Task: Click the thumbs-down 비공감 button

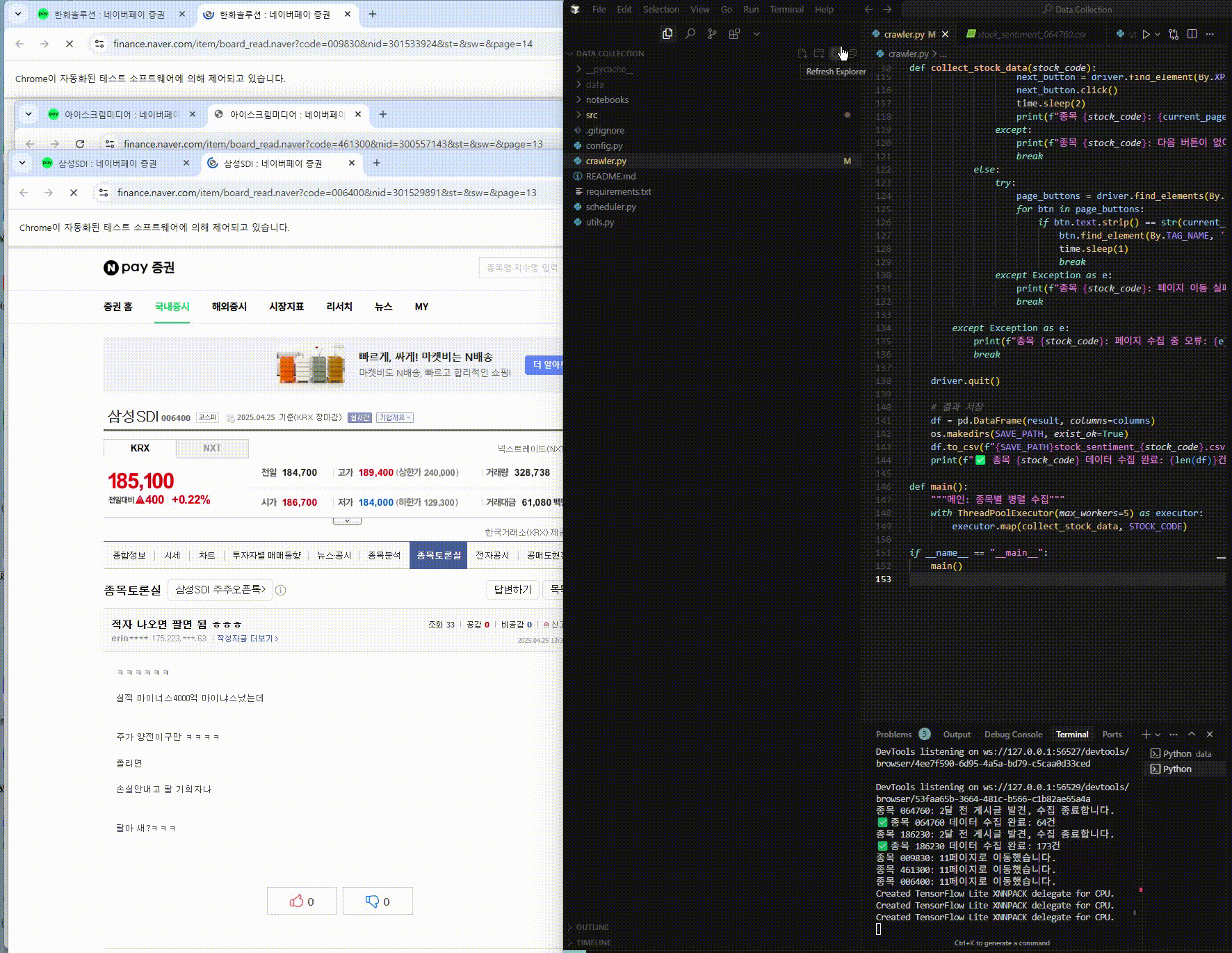Action: (x=378, y=901)
